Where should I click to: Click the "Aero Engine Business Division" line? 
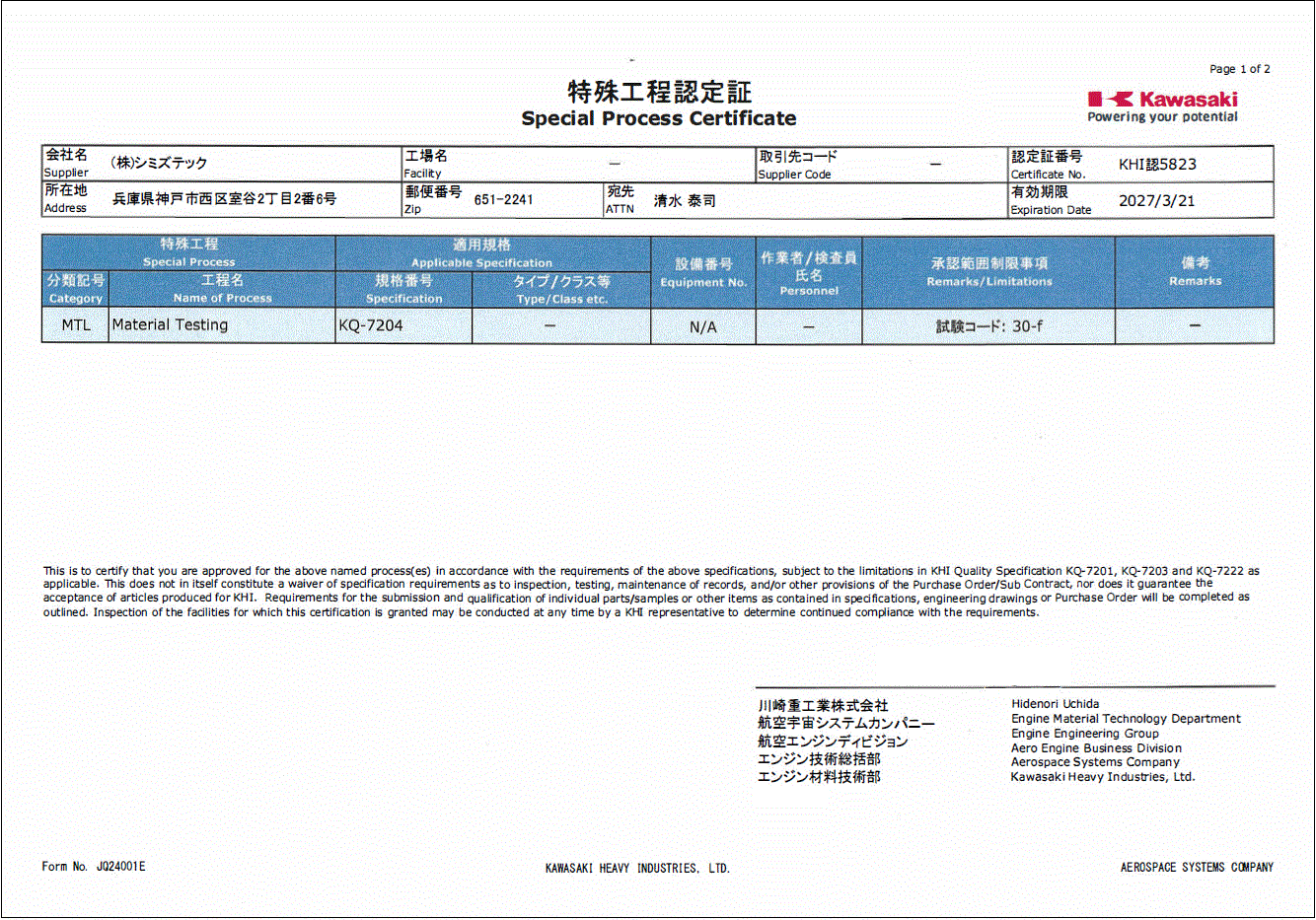click(x=1096, y=748)
